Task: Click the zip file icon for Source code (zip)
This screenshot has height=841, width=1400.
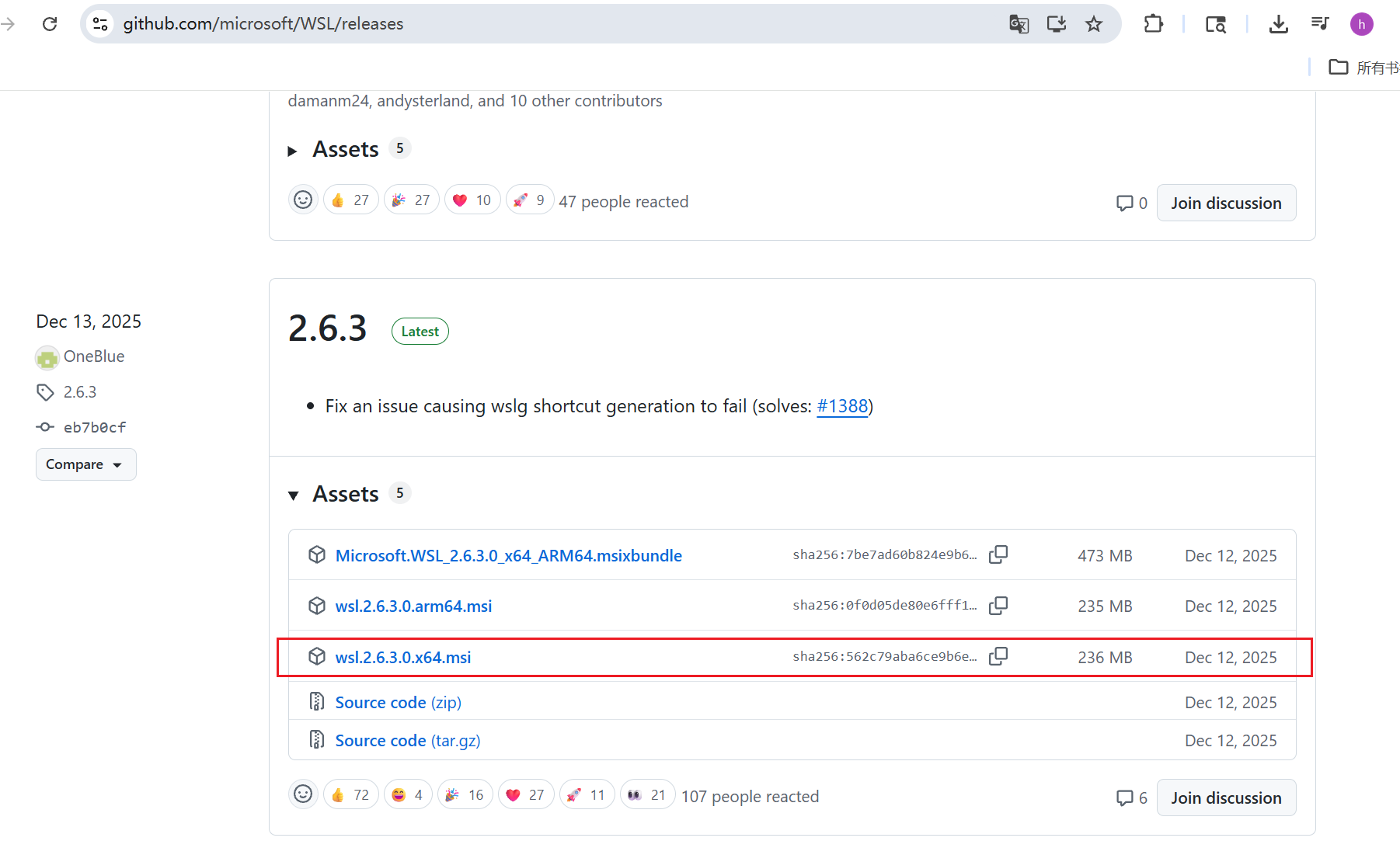Action: [x=317, y=702]
